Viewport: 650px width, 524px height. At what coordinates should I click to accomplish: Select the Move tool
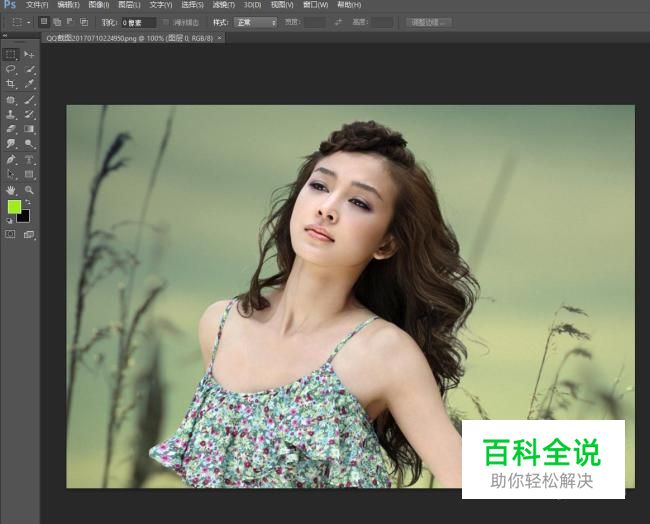pos(29,54)
